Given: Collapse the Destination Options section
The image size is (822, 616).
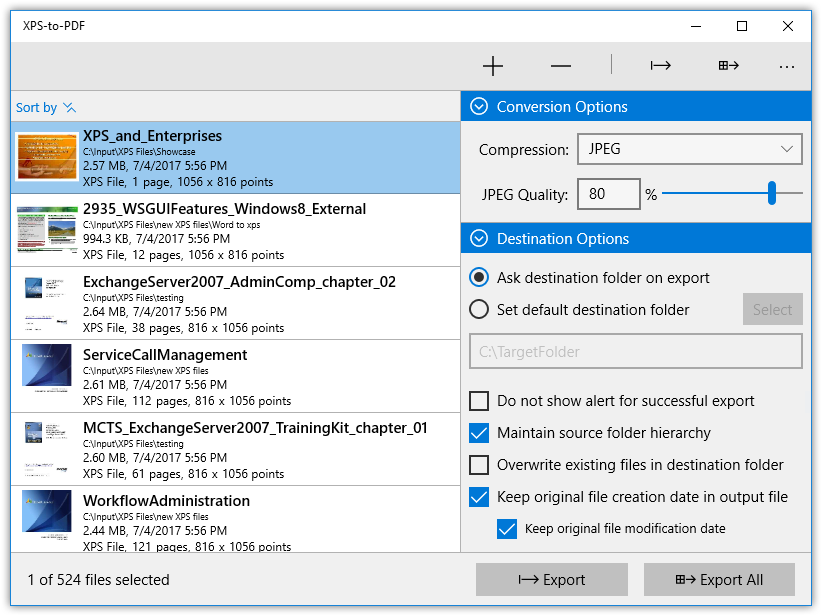Looking at the screenshot, I should pyautogui.click(x=478, y=239).
